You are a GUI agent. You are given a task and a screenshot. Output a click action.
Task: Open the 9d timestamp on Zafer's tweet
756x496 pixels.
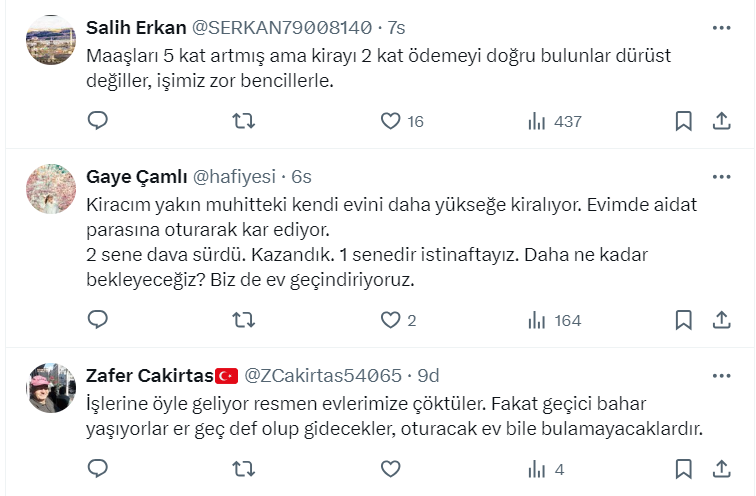click(428, 376)
